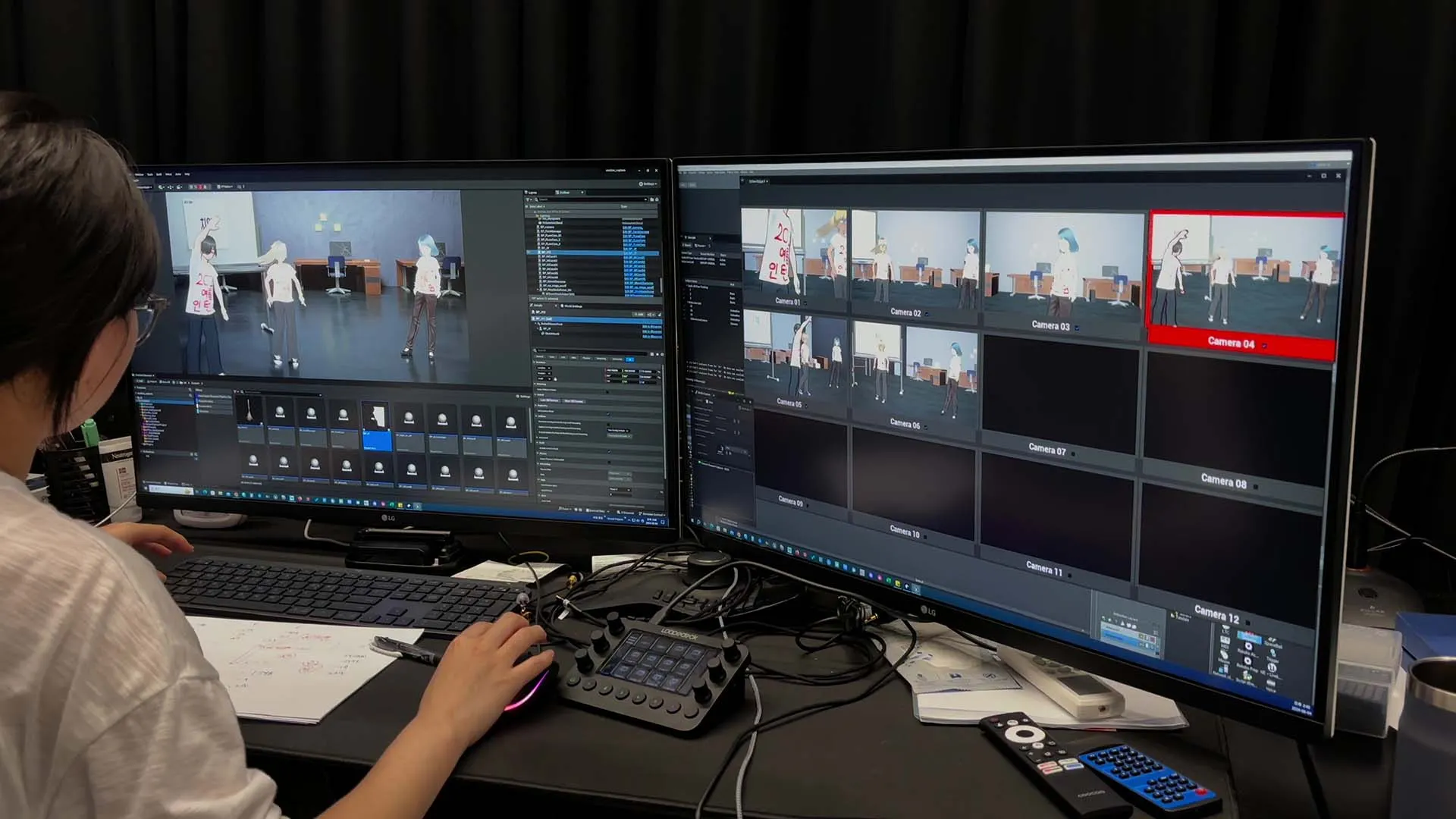
Task: Select the Camera 04 preview
Action: pyautogui.click(x=1245, y=275)
